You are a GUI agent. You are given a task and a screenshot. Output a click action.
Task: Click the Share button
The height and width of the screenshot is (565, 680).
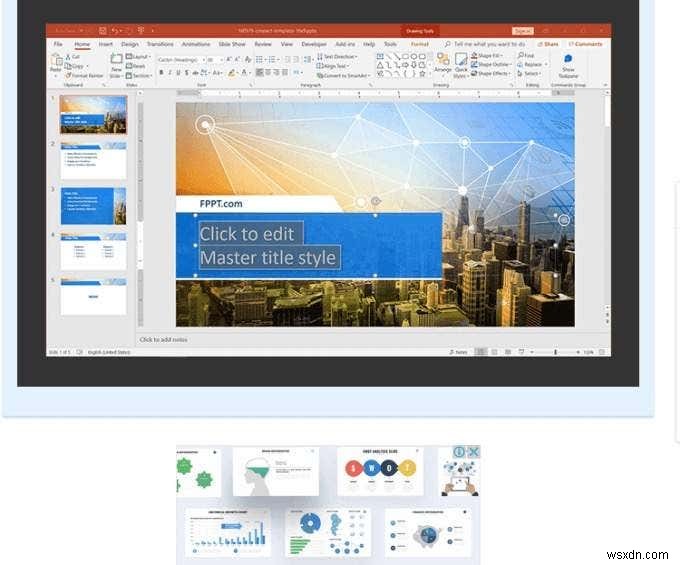(548, 44)
